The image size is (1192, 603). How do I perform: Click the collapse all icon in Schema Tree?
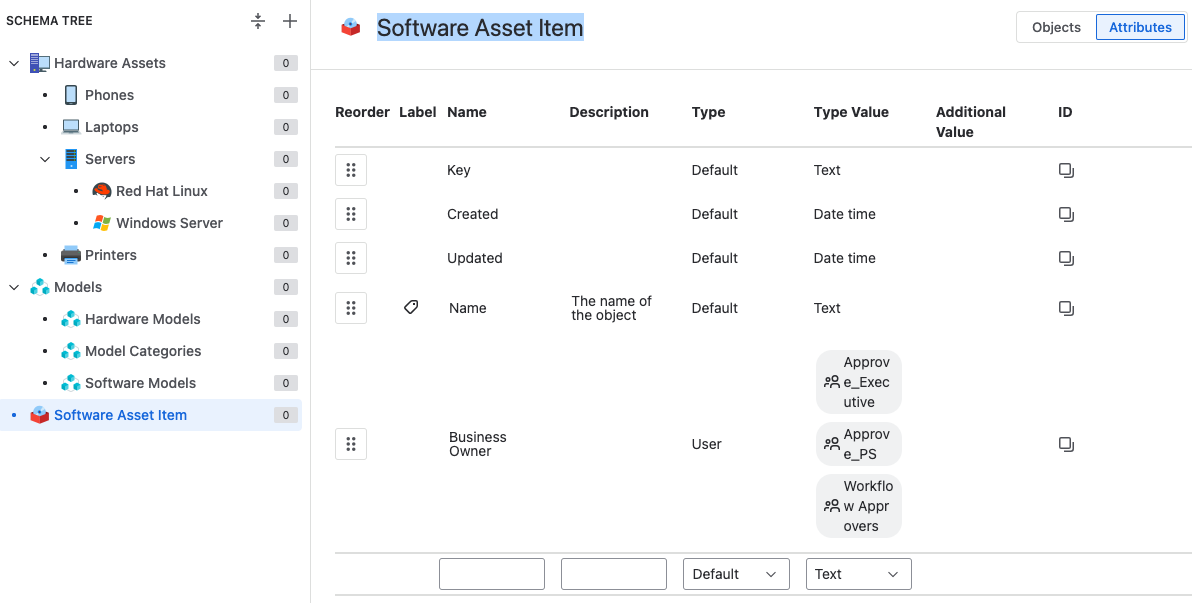pos(258,21)
